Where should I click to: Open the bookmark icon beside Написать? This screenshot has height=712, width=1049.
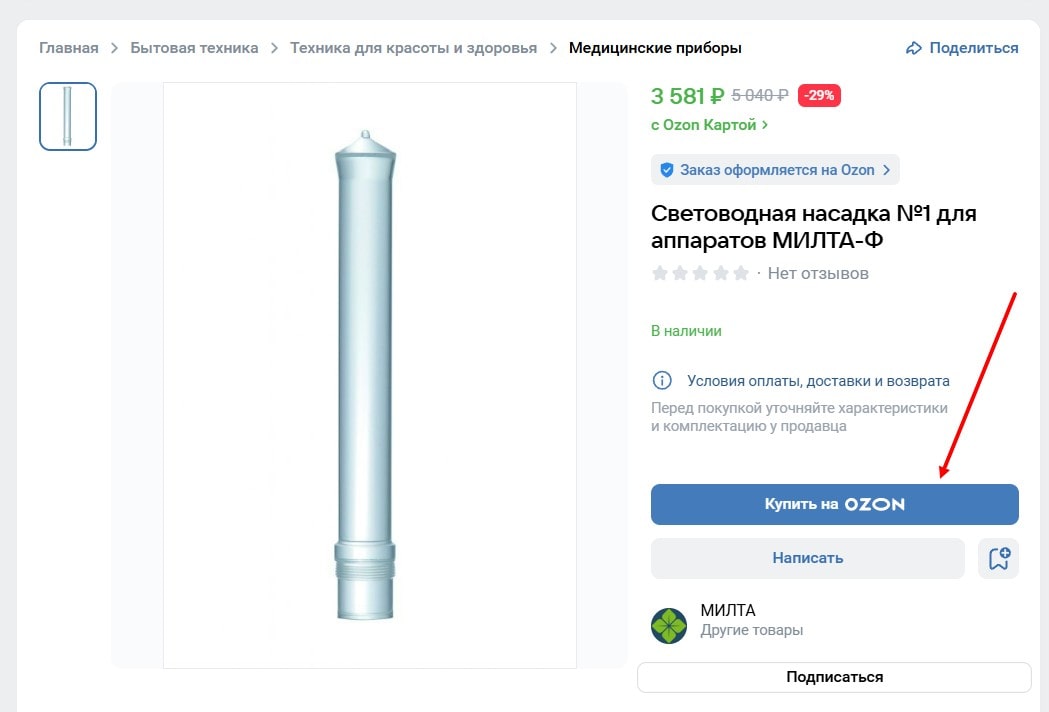click(998, 558)
